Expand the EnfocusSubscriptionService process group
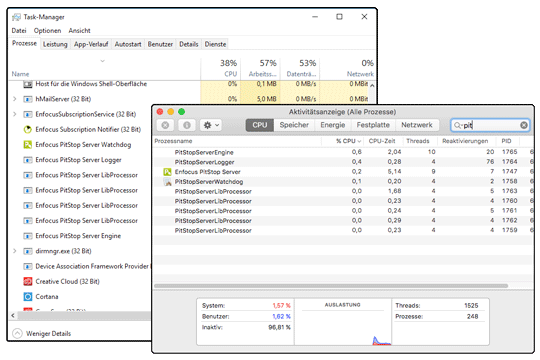Viewport: 540px width, 360px height. pos(14,114)
